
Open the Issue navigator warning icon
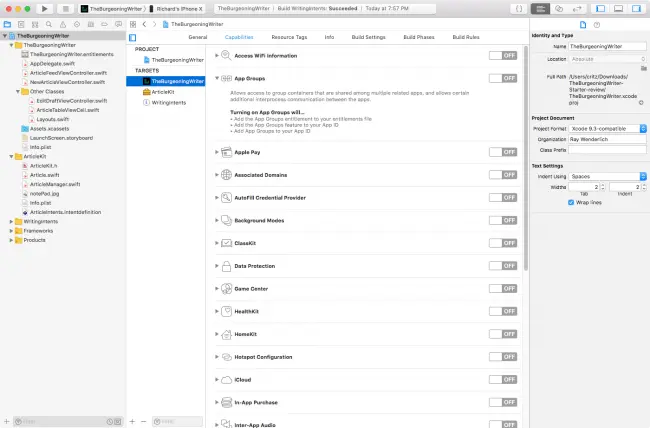coord(63,24)
